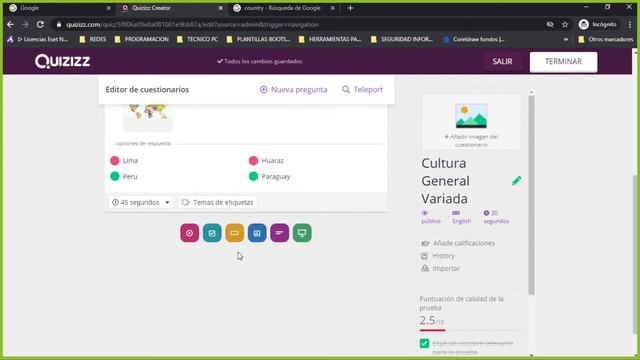Select the Peru answer option
The height and width of the screenshot is (360, 640).
pos(124,176)
